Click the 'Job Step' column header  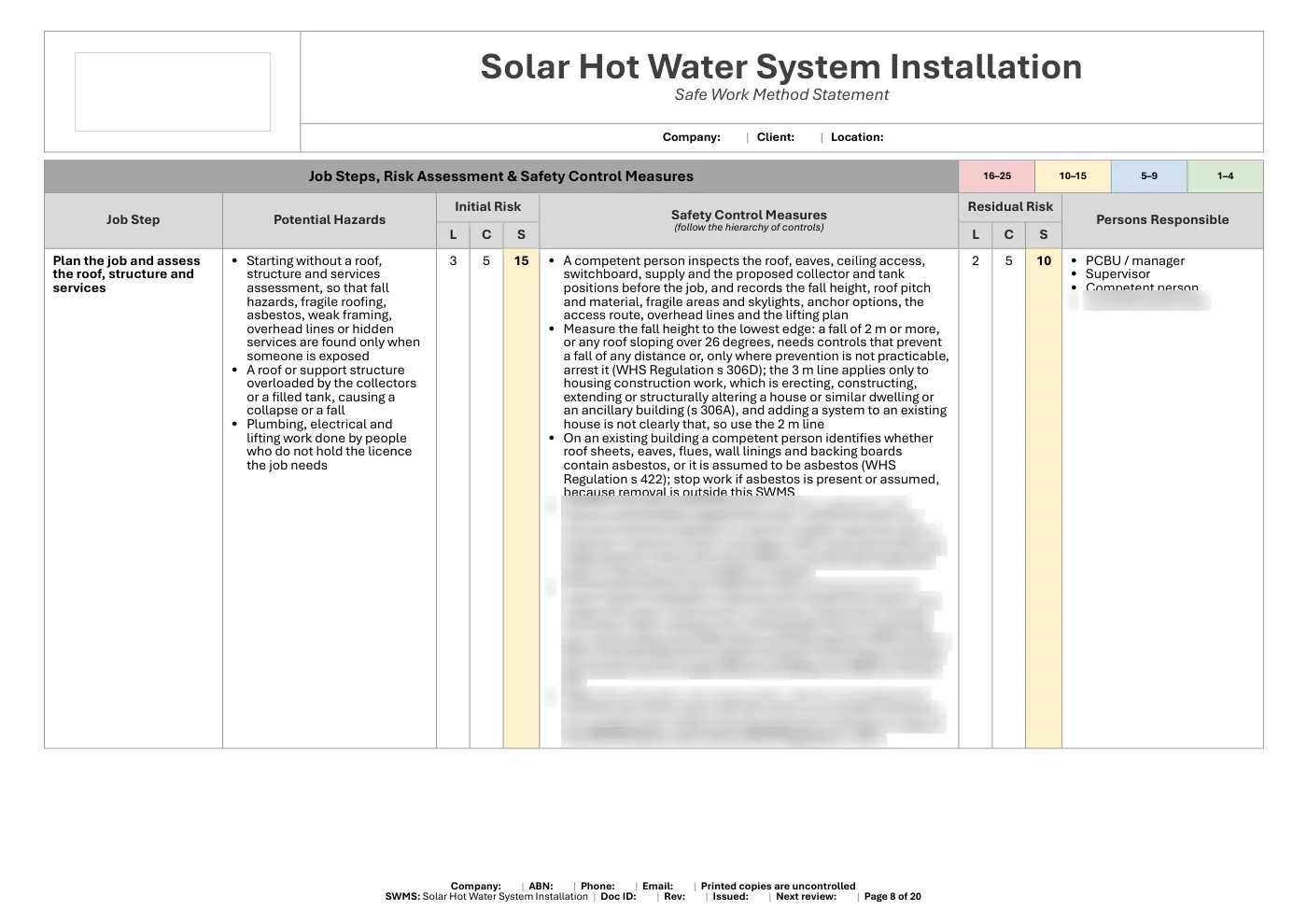point(134,220)
